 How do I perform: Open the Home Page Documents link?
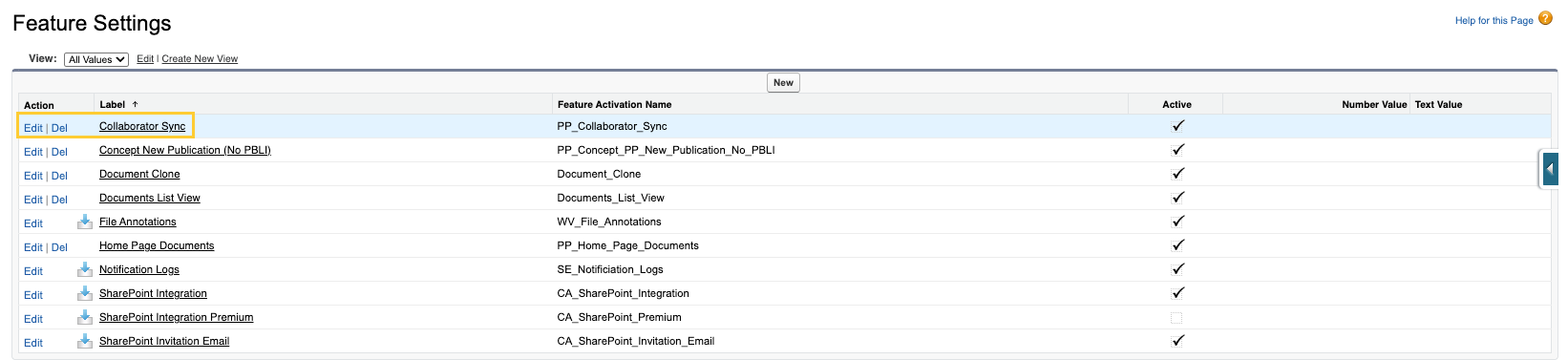point(157,245)
